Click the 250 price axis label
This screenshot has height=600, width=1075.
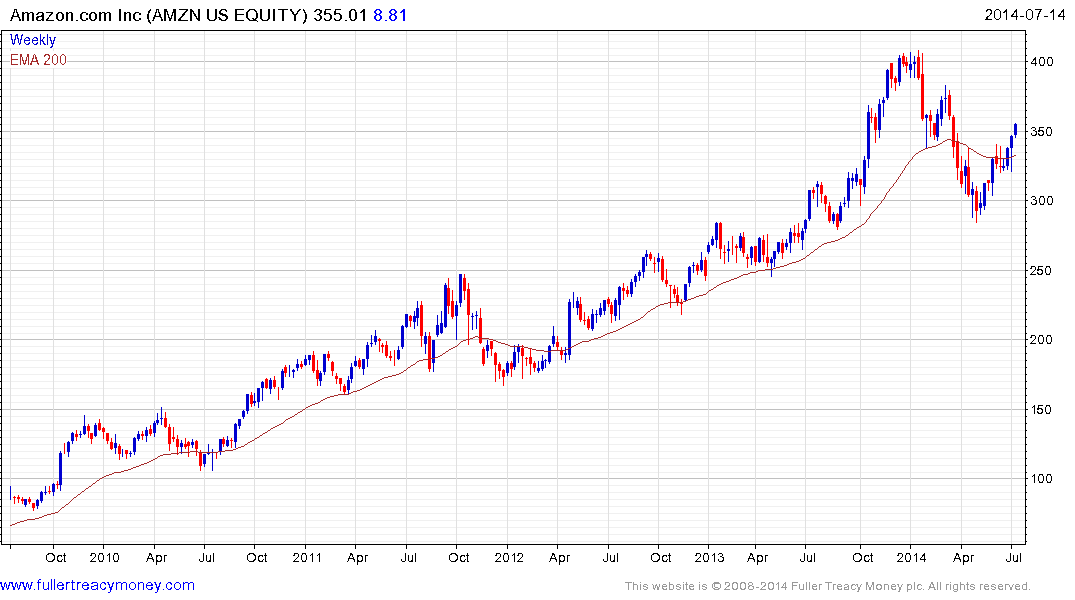pyautogui.click(x=1042, y=271)
